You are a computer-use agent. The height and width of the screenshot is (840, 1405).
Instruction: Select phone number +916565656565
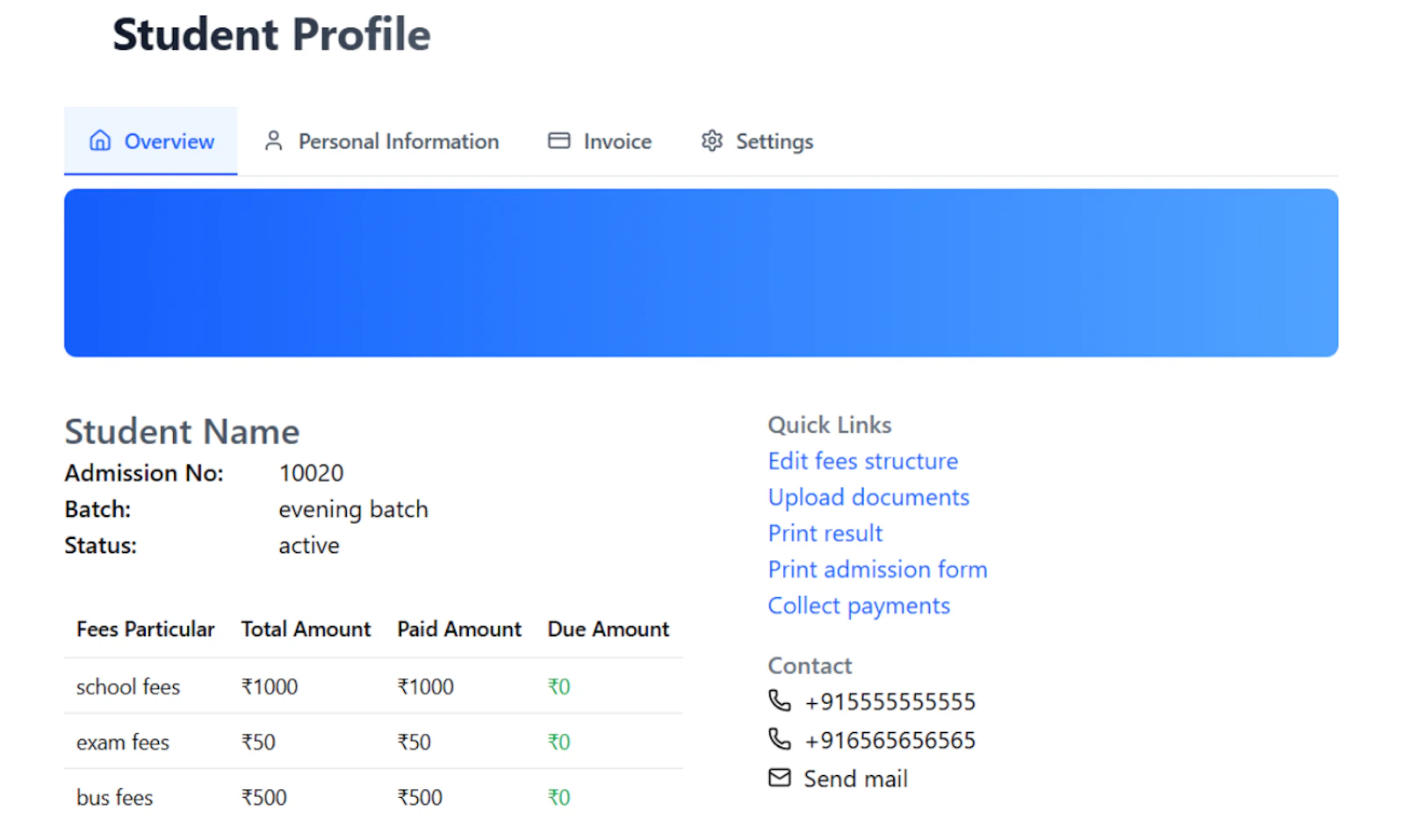890,740
